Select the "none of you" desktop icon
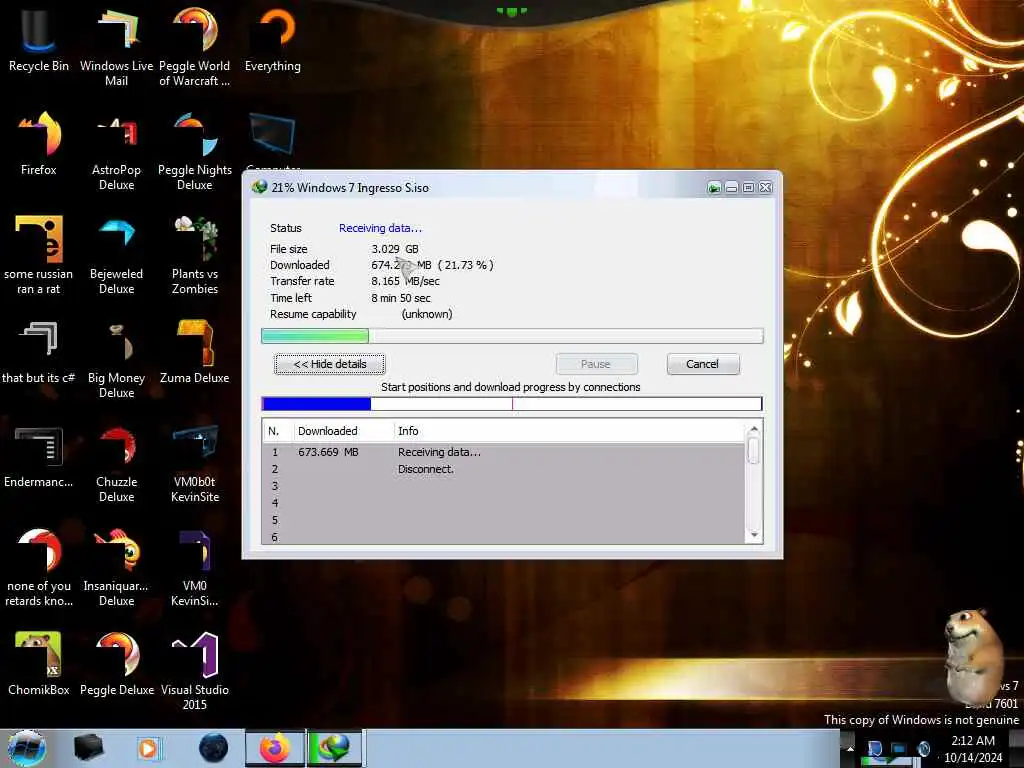 pyautogui.click(x=39, y=567)
